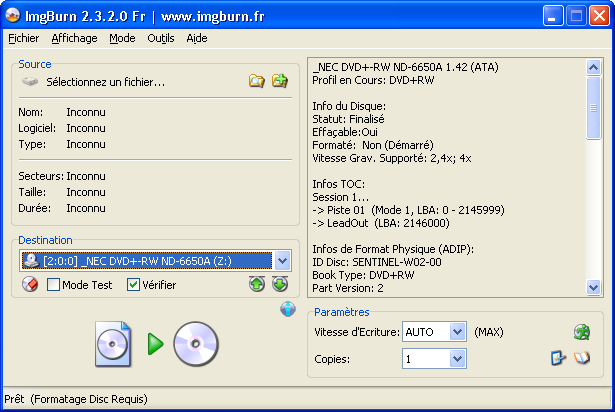The image size is (615, 412).
Task: Click the disc info scrollbar up arrow
Action: [x=593, y=67]
